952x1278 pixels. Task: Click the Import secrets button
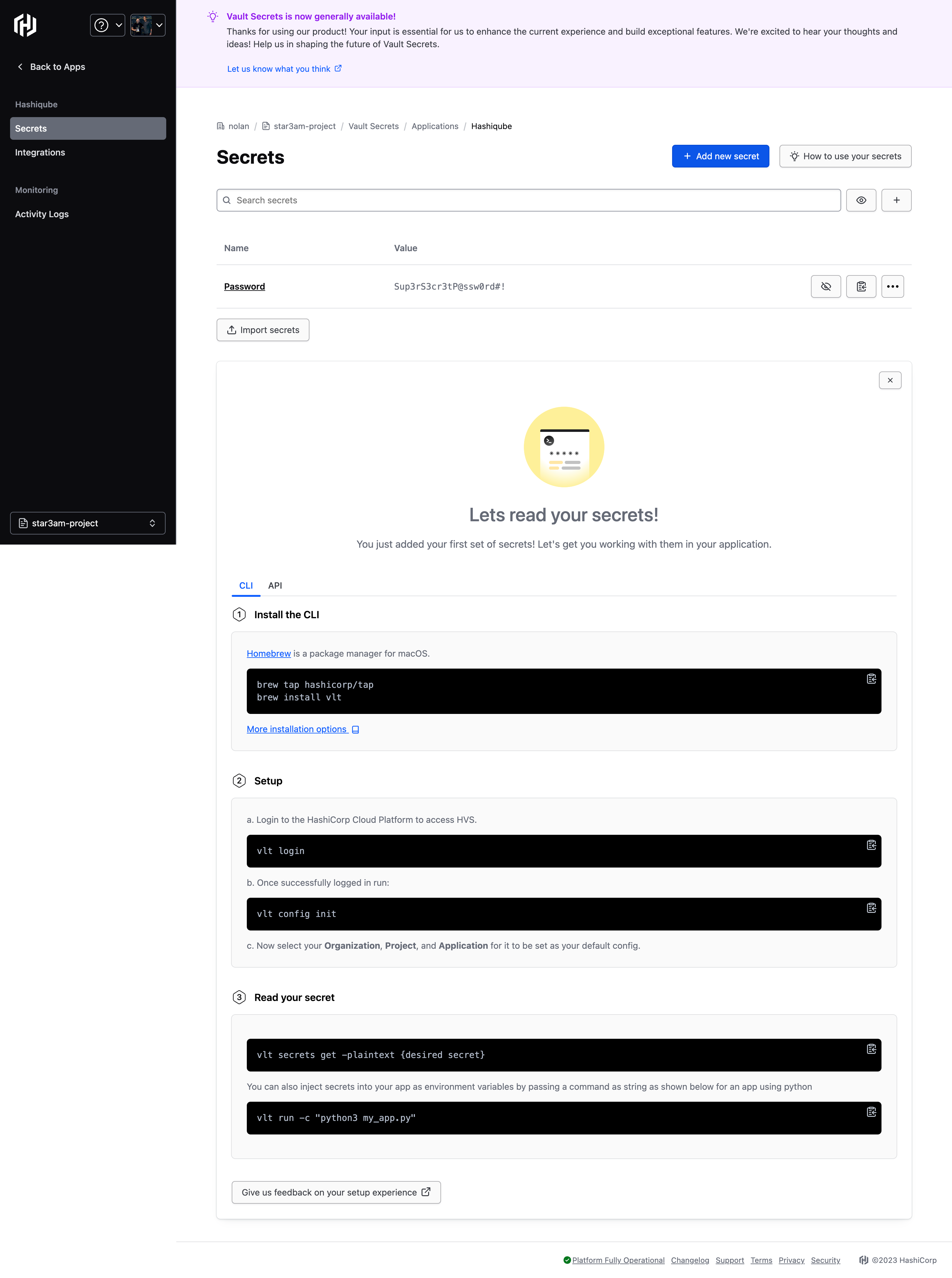click(263, 329)
